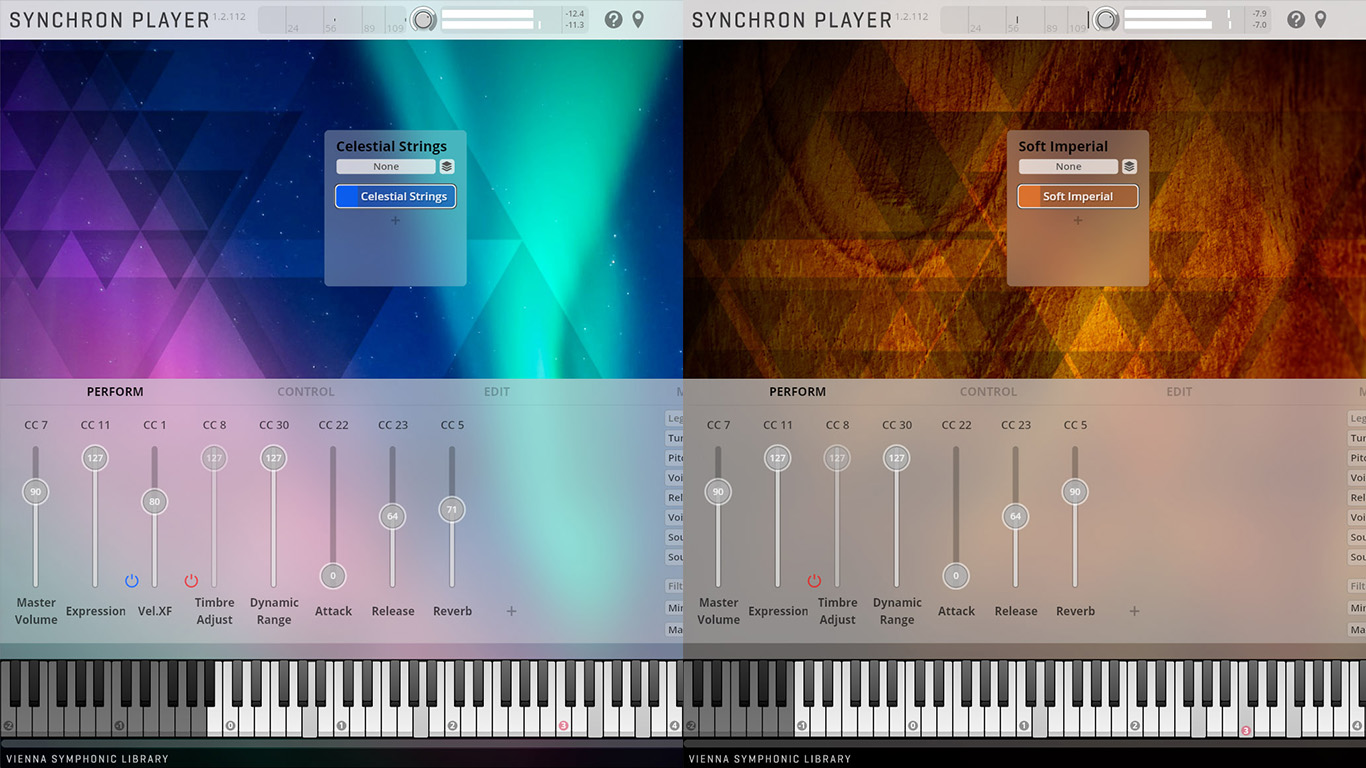Viewport: 1366px width, 768px height.
Task: Add a fader after Reverb in the right player
Action: point(1134,611)
